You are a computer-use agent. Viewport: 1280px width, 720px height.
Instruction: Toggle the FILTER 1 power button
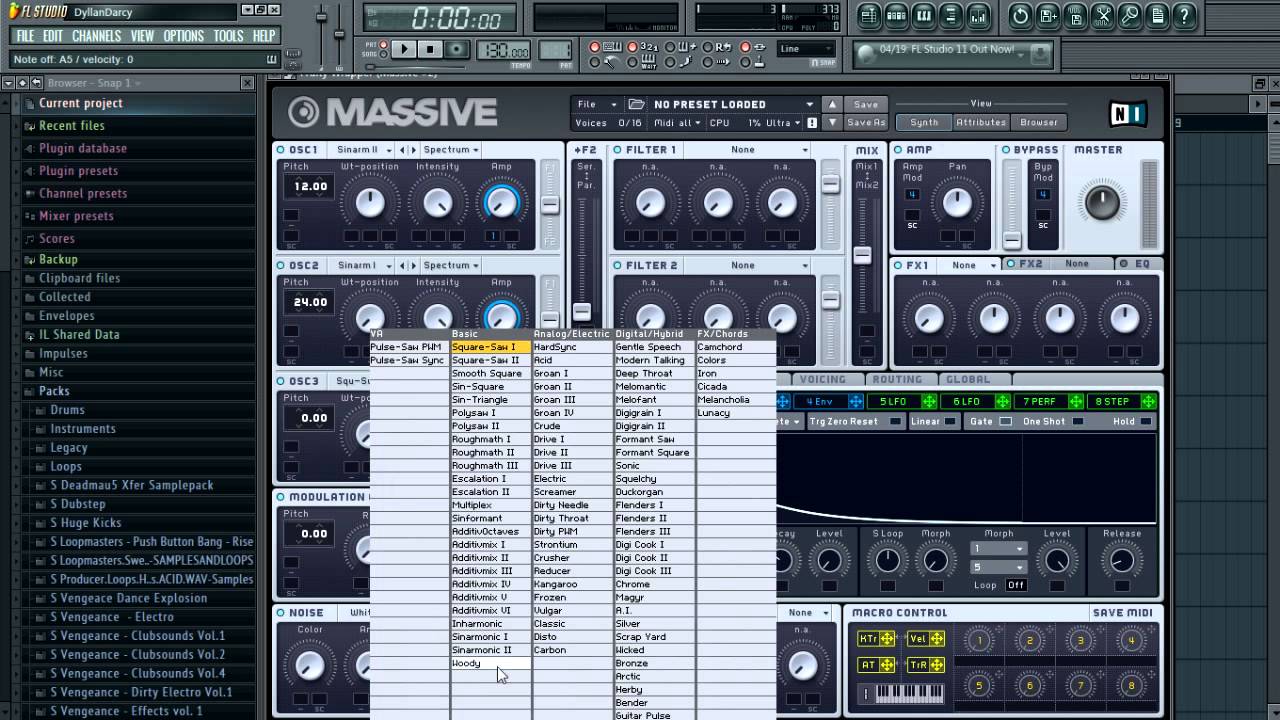point(618,150)
